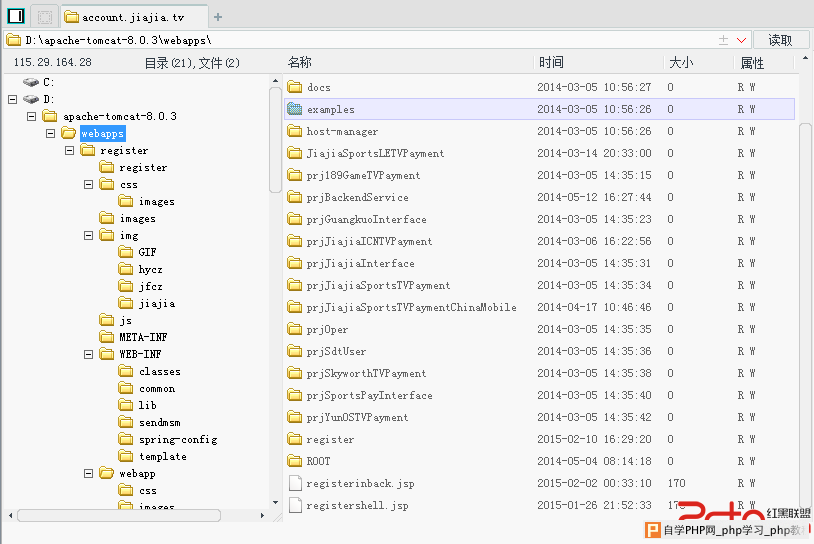Select the C: drive icon in the tree
Viewport: 814px width, 544px height.
click(x=31, y=82)
